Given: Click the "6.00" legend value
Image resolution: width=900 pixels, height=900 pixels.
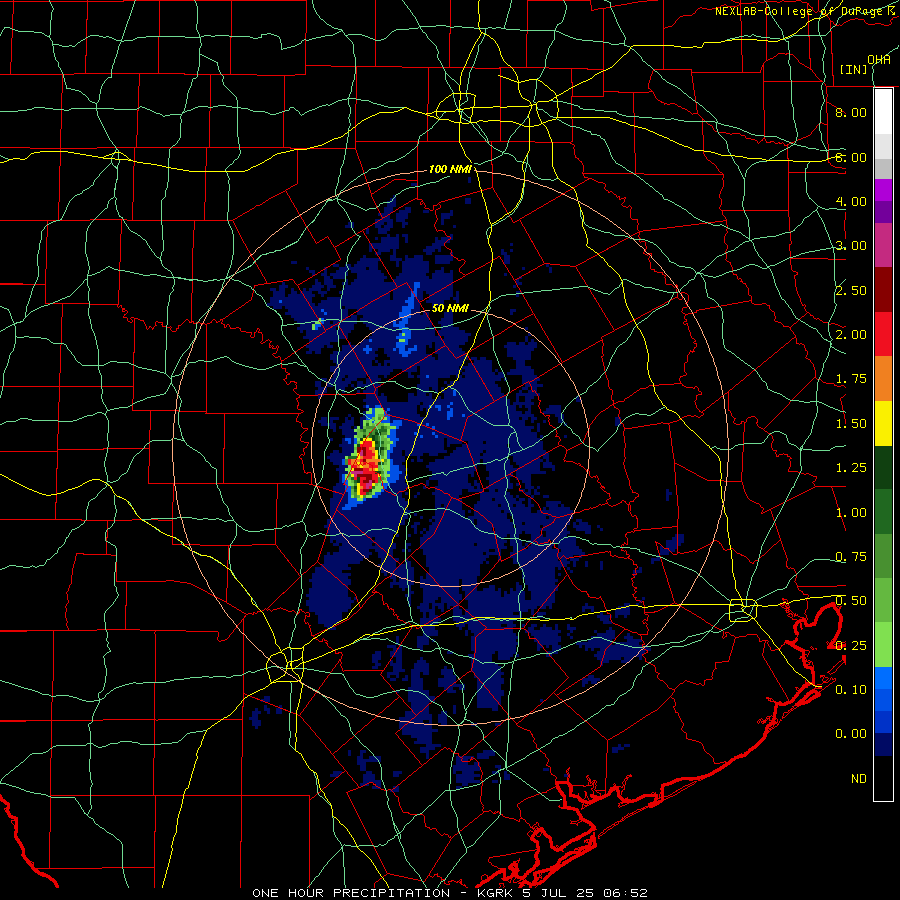Looking at the screenshot, I should [x=851, y=157].
